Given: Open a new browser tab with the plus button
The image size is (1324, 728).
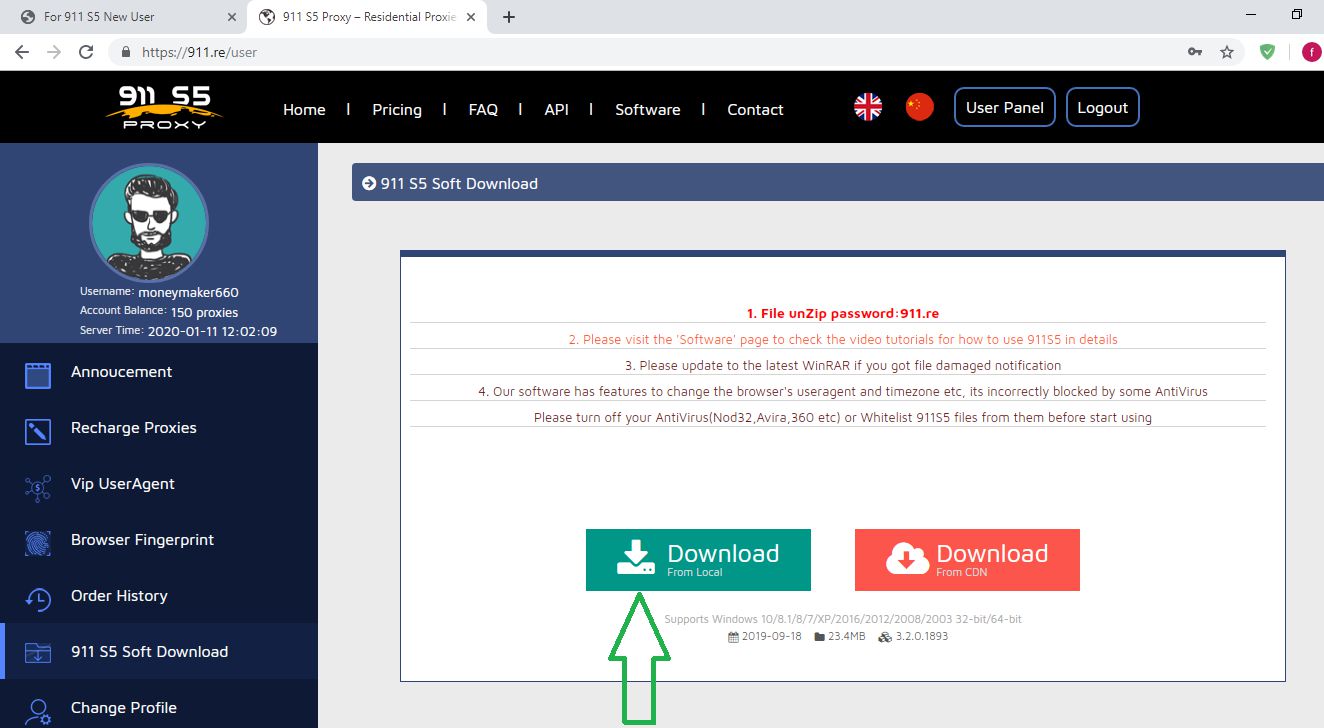Looking at the screenshot, I should tap(509, 17).
